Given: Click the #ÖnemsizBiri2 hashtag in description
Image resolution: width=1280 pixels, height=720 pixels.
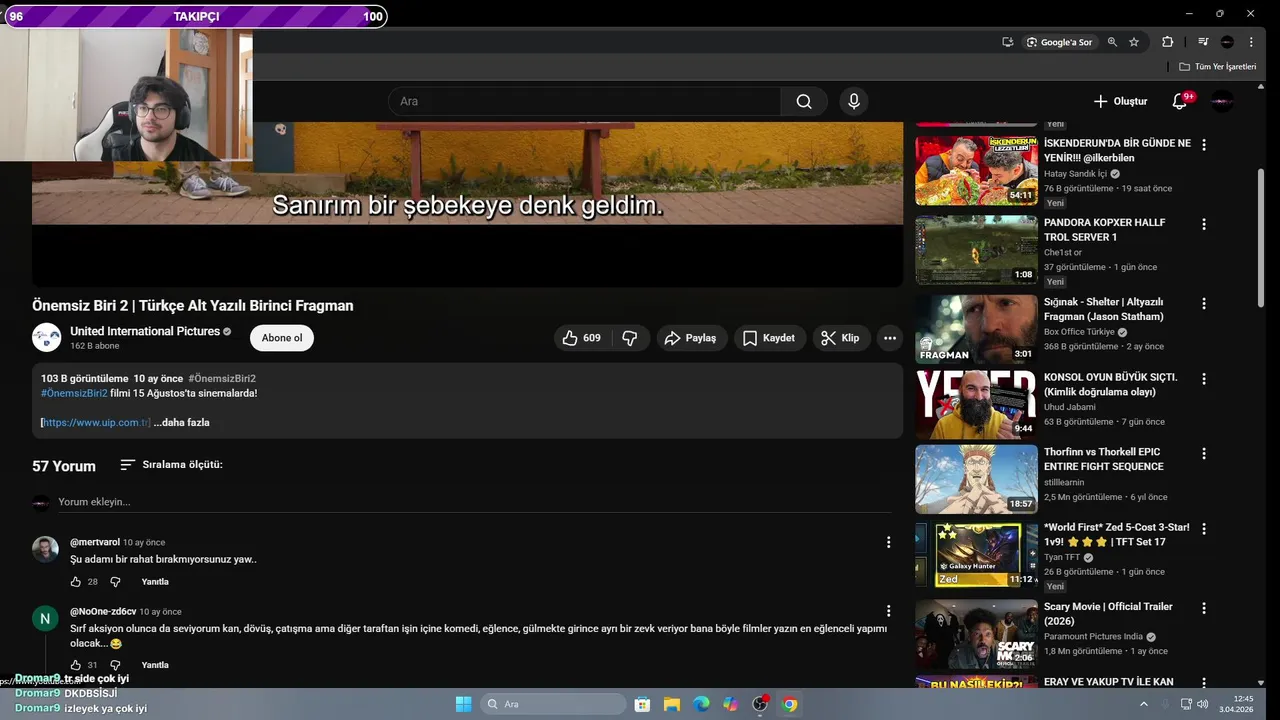Looking at the screenshot, I should coord(74,393).
